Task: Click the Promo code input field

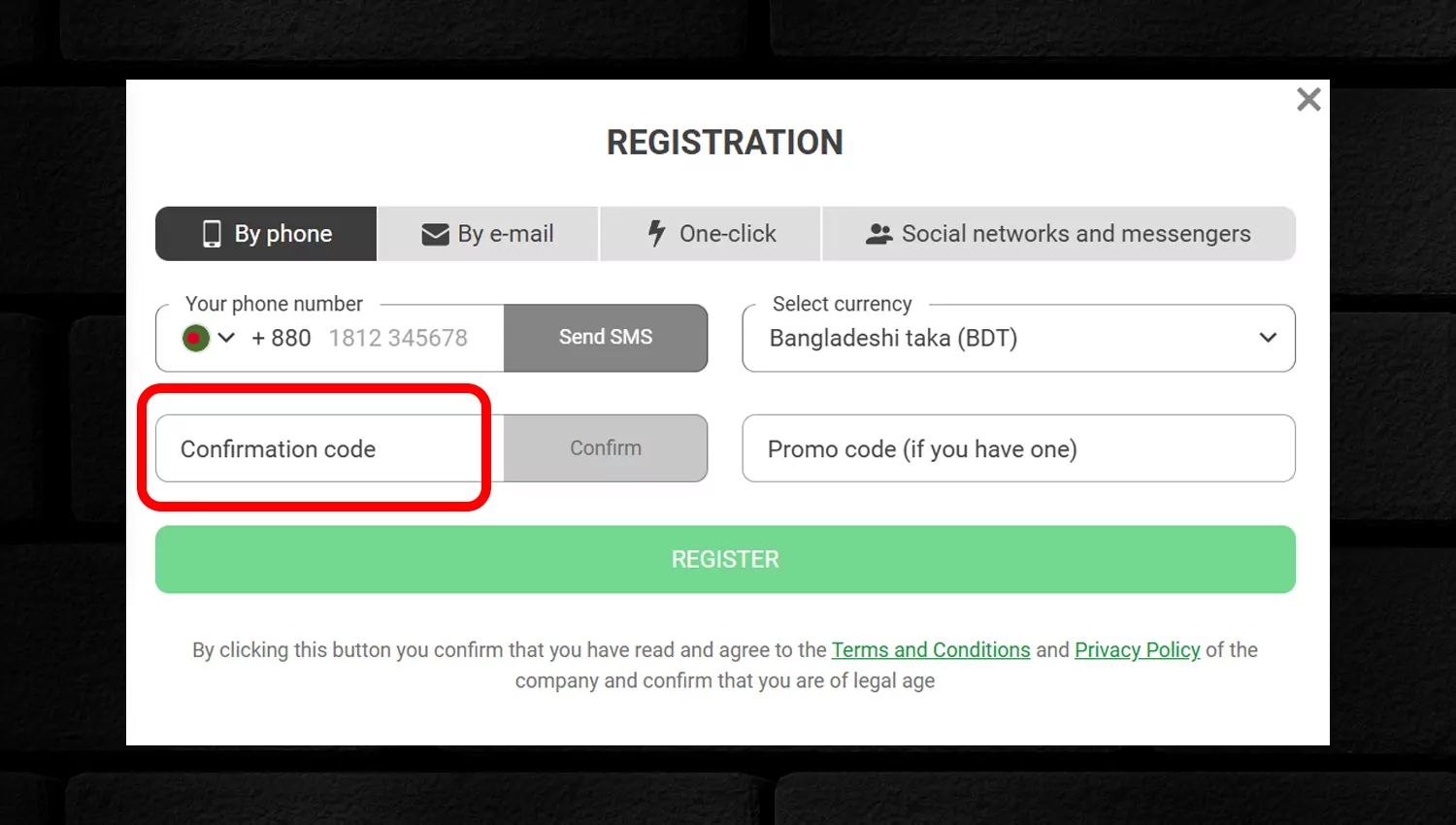Action: 1017,448
